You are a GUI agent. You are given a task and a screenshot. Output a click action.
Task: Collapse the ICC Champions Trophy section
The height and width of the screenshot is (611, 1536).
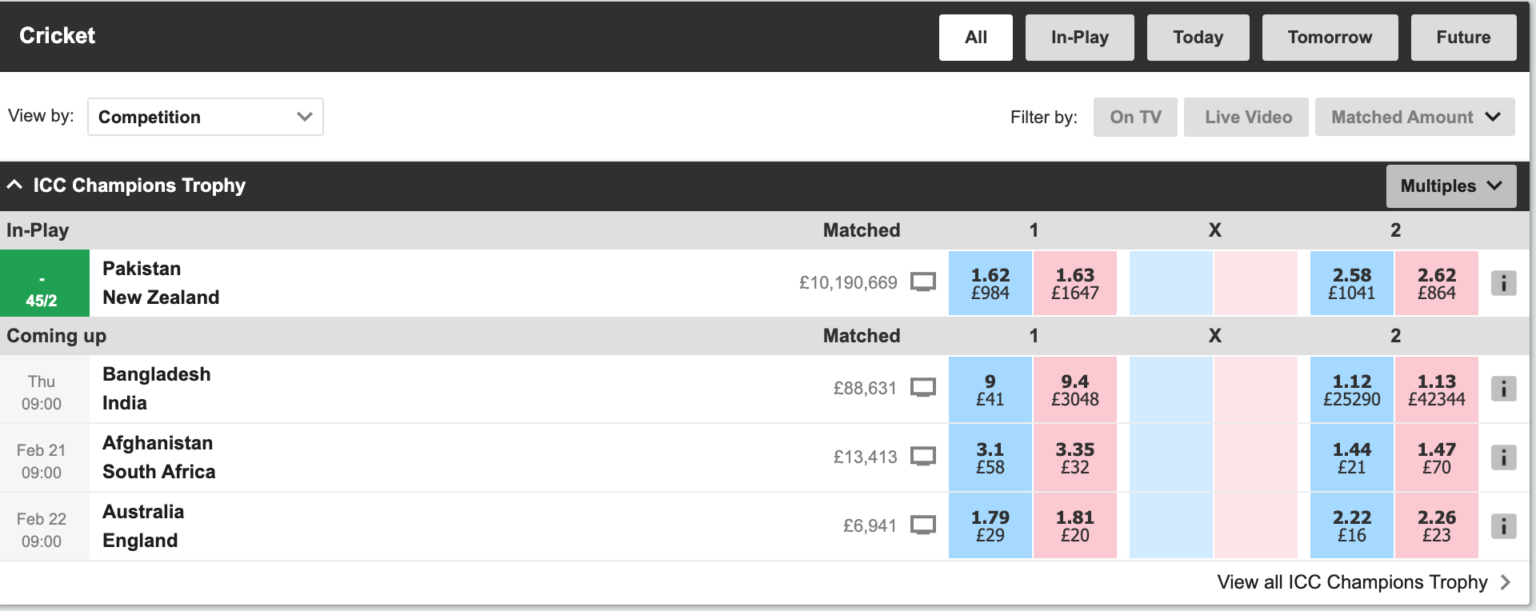coord(15,185)
